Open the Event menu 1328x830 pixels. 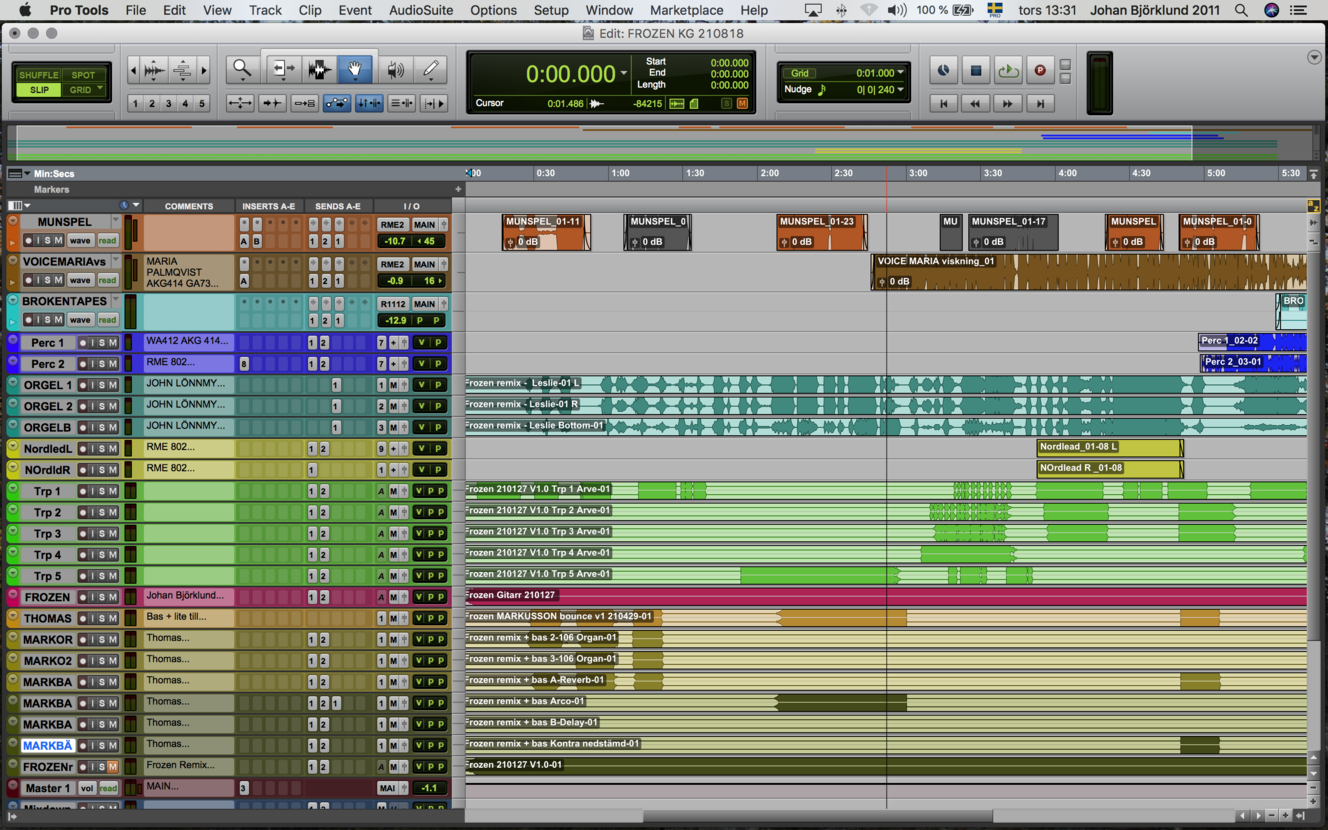pyautogui.click(x=355, y=10)
